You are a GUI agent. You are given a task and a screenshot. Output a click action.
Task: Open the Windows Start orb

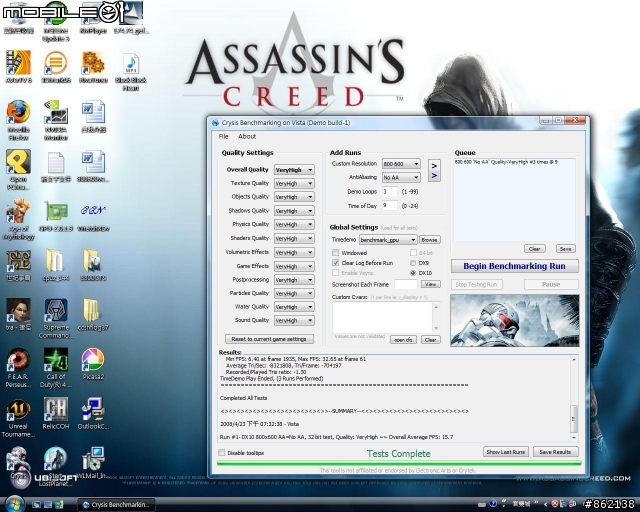coord(15,503)
